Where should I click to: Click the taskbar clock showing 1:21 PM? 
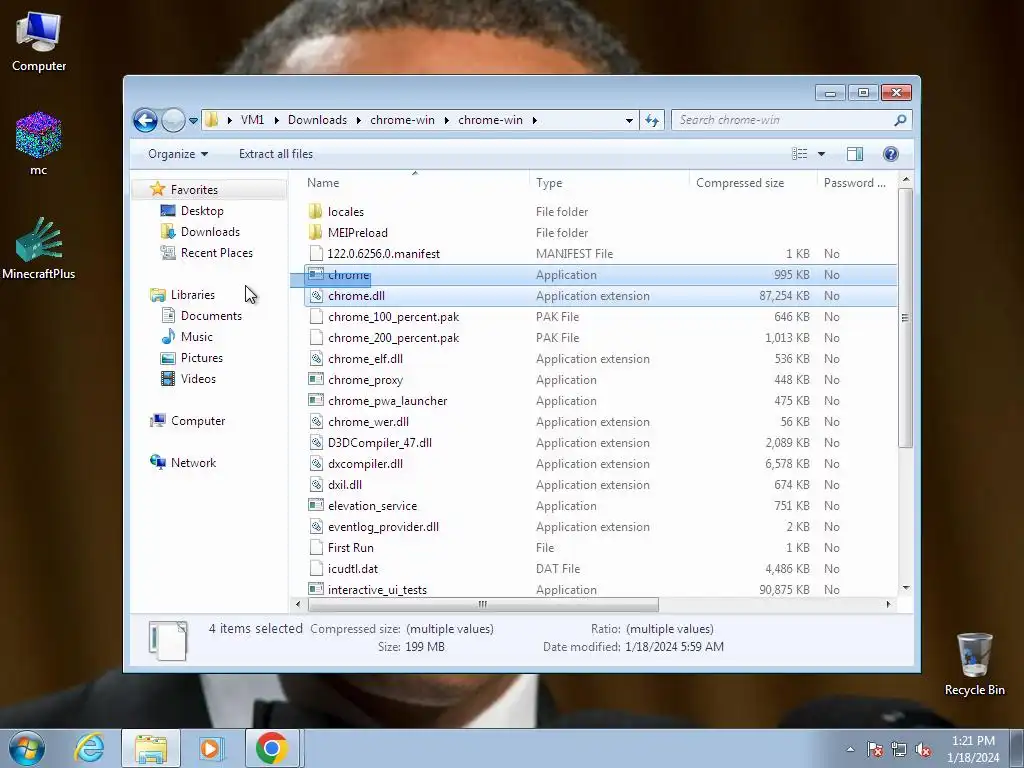pos(973,741)
